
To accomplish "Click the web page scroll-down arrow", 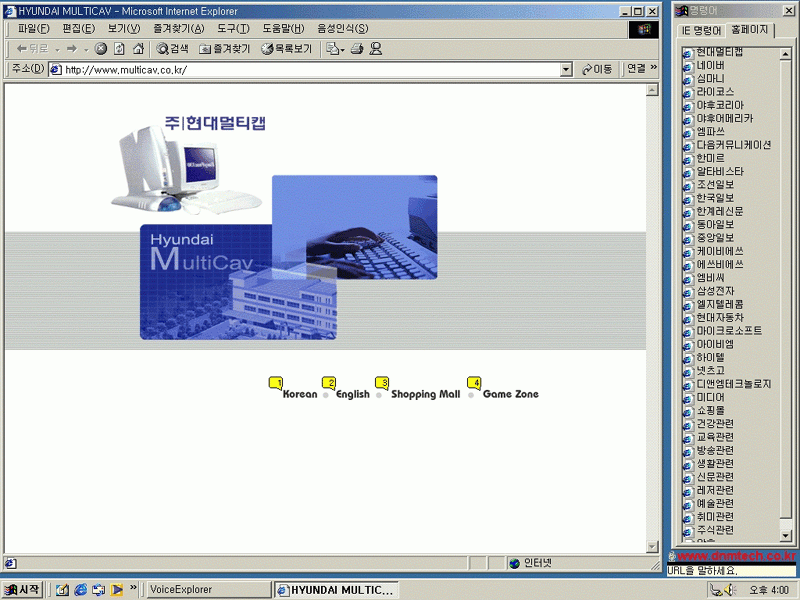I will click(652, 546).
